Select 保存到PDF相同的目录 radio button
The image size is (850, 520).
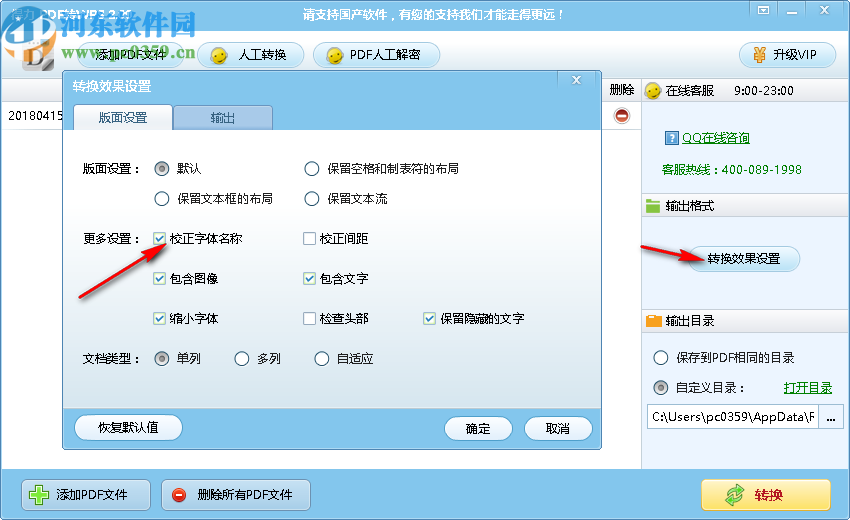pos(660,358)
